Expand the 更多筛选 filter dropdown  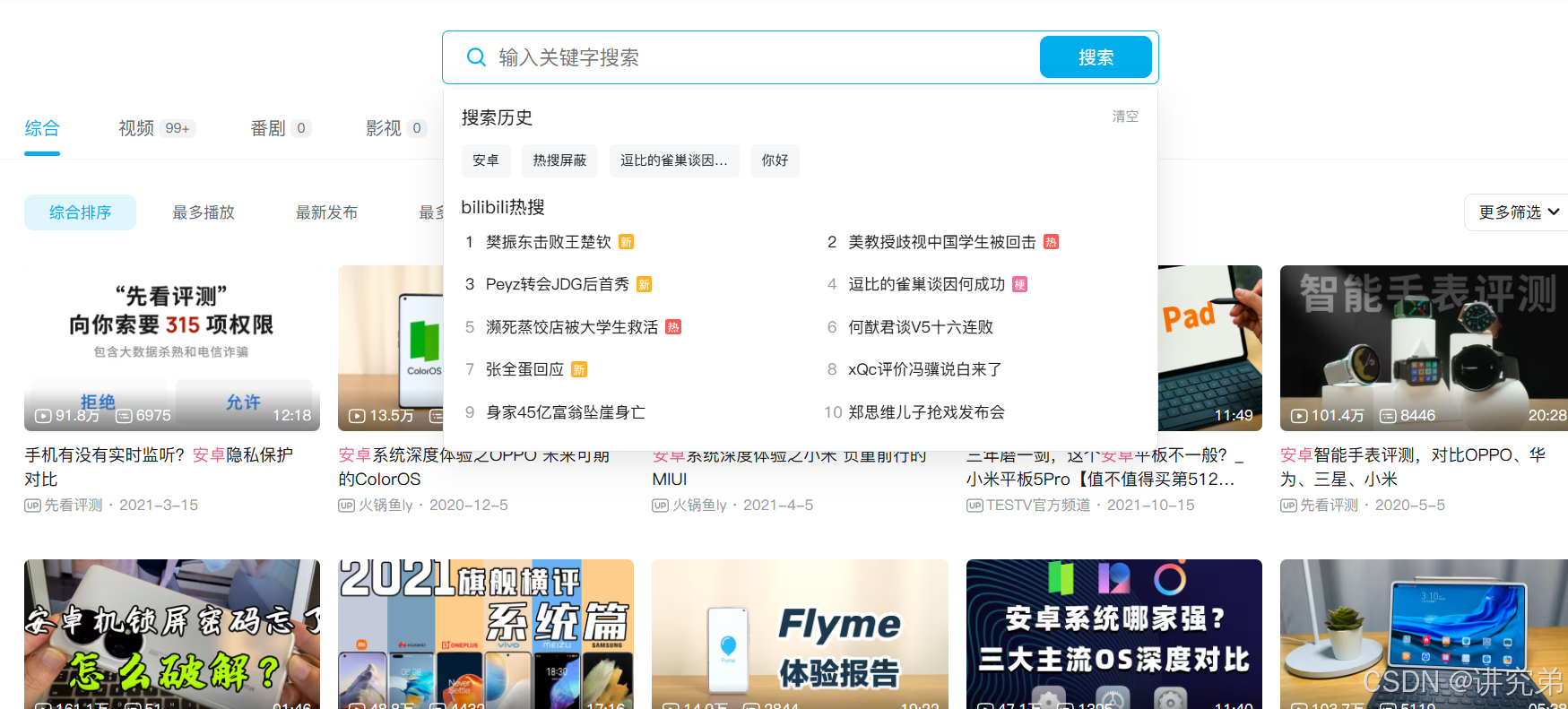(x=1519, y=212)
